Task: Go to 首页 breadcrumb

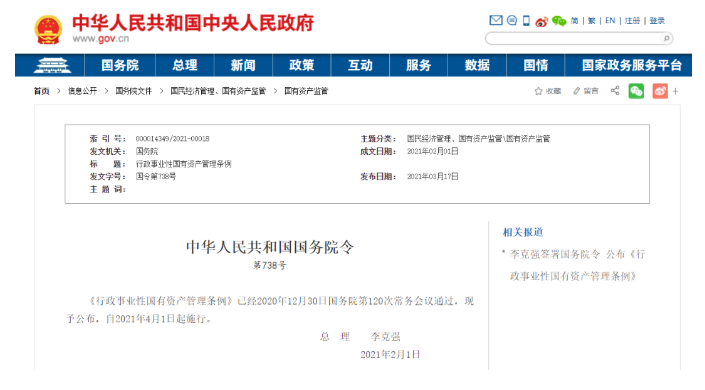Action: click(x=41, y=91)
